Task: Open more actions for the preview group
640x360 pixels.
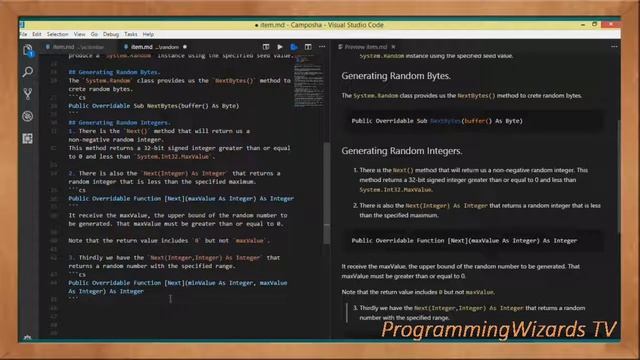Action: tap(614, 47)
